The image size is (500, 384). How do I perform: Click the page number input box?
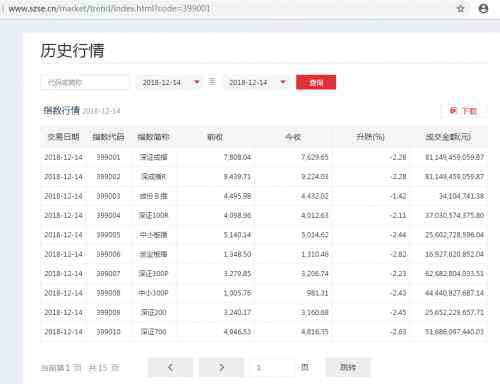coord(272,367)
